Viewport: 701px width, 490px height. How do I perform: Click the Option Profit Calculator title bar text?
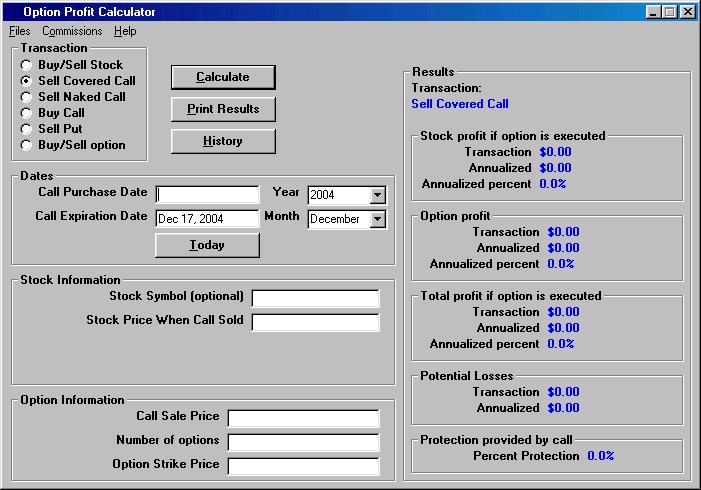pos(89,12)
